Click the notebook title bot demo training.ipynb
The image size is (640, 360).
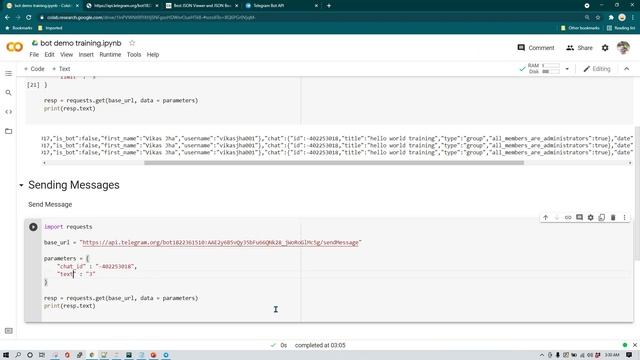(x=81, y=43)
